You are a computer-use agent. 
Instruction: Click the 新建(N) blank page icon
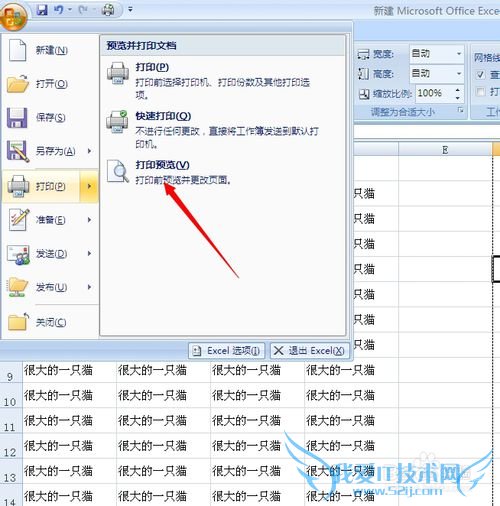[x=17, y=50]
